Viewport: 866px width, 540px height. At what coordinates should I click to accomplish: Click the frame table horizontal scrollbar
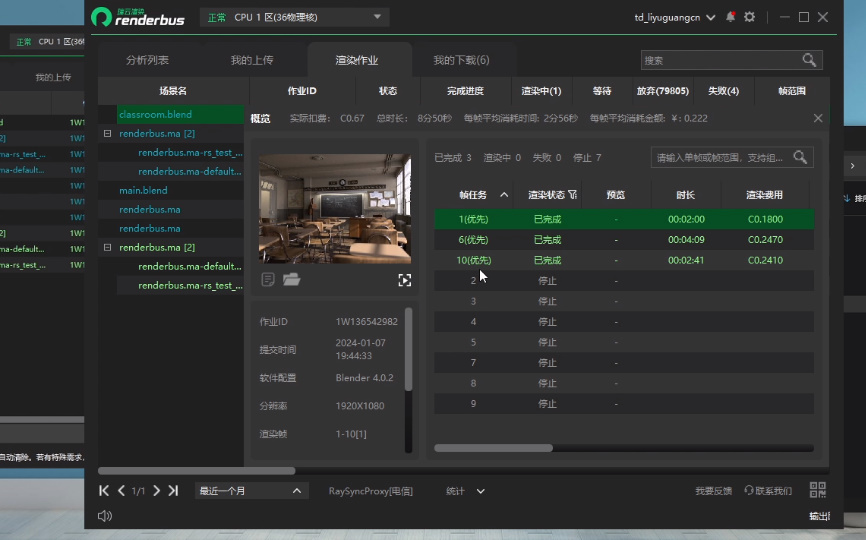click(493, 448)
